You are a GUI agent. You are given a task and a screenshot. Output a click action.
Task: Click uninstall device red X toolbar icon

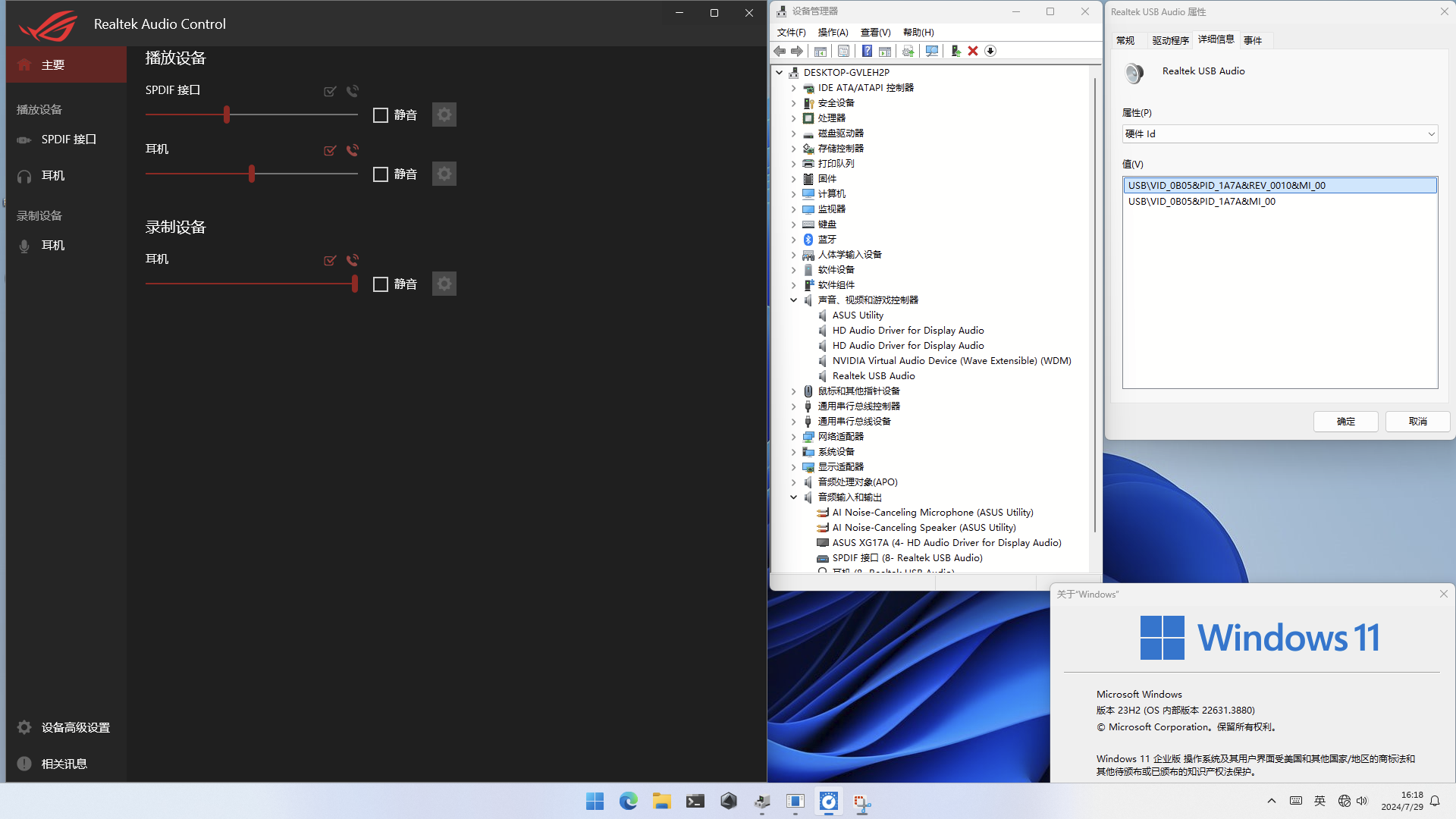[x=973, y=51]
